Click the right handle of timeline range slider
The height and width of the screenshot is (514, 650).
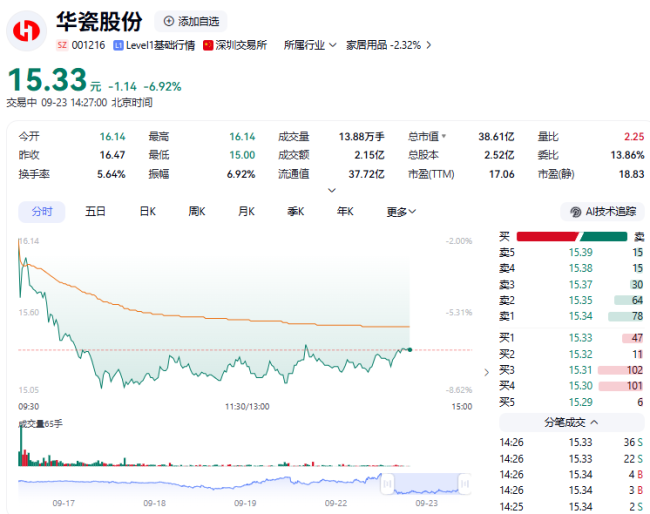[467, 484]
